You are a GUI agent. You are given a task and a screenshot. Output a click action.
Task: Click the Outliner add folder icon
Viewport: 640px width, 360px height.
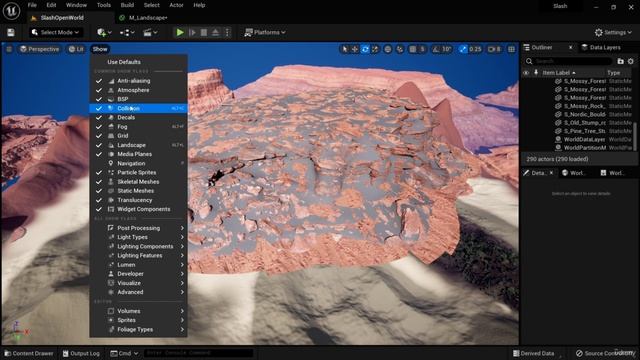[620, 61]
